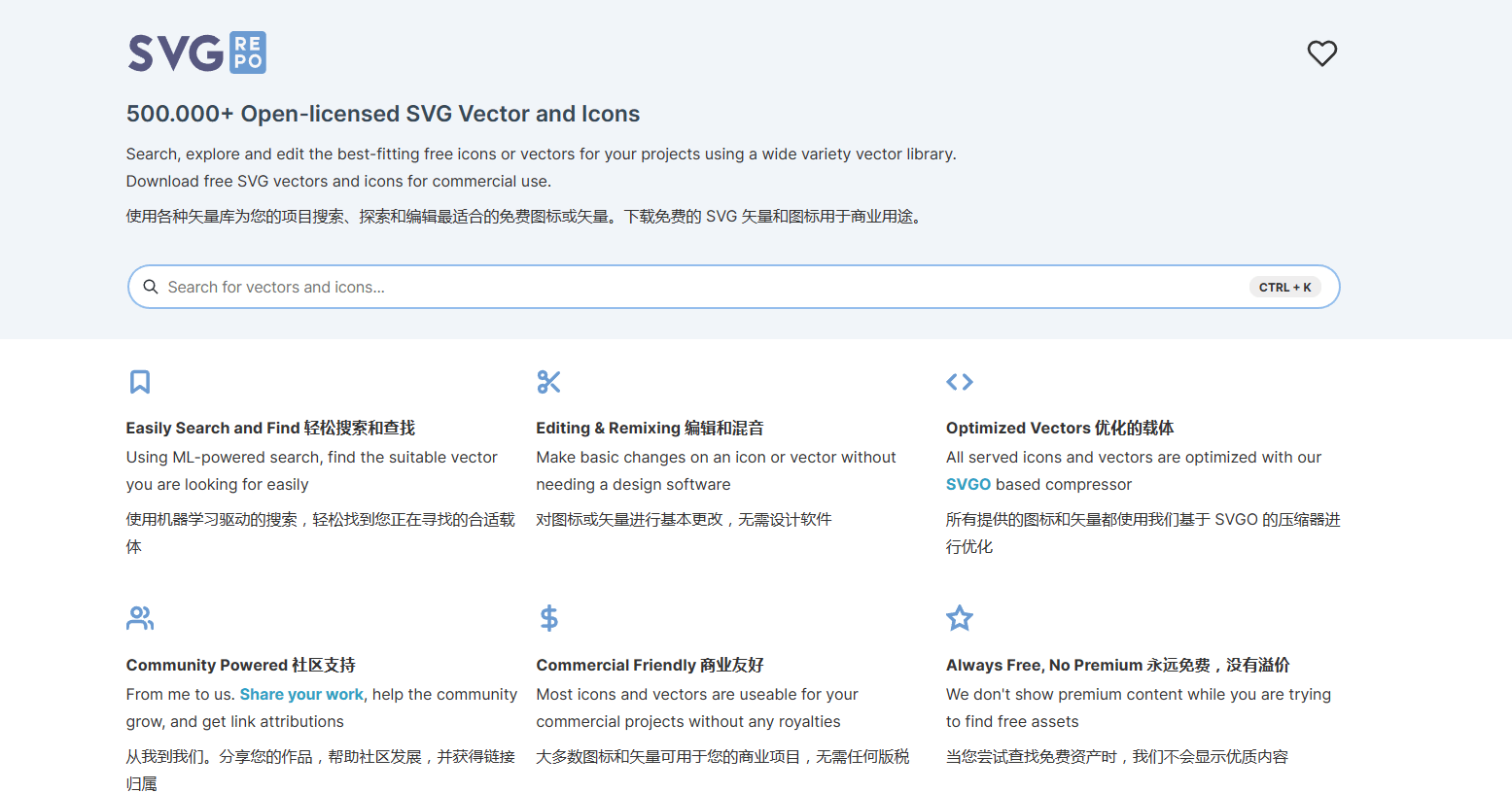The image size is (1512, 793).
Task: Click the heart favorites icon
Action: [x=1321, y=53]
